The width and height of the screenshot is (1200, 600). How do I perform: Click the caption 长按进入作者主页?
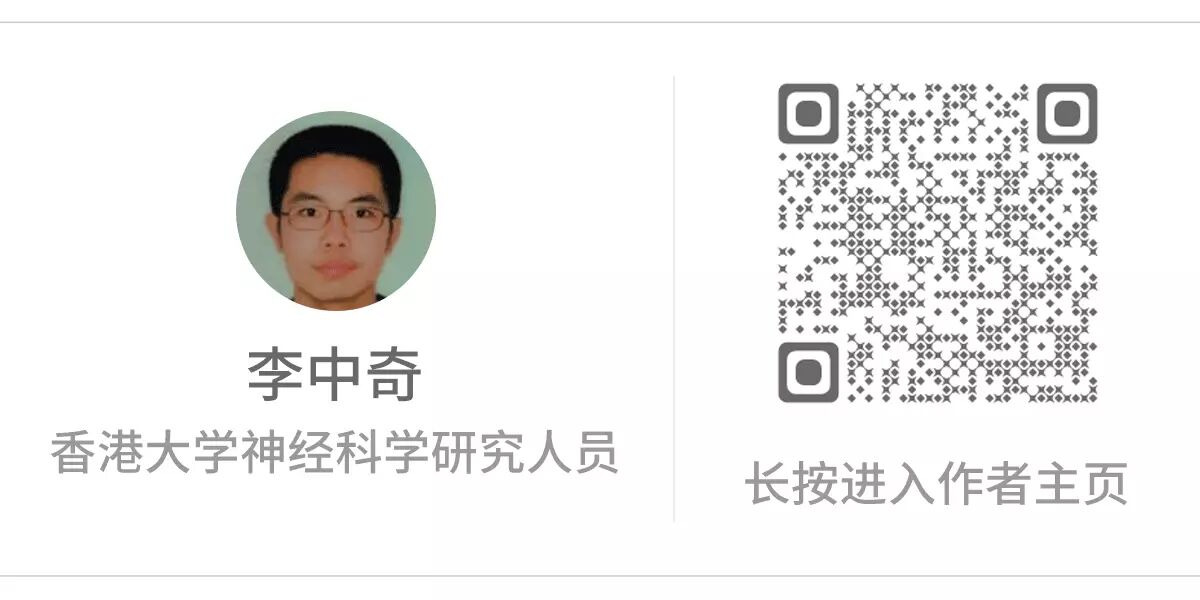tap(937, 484)
